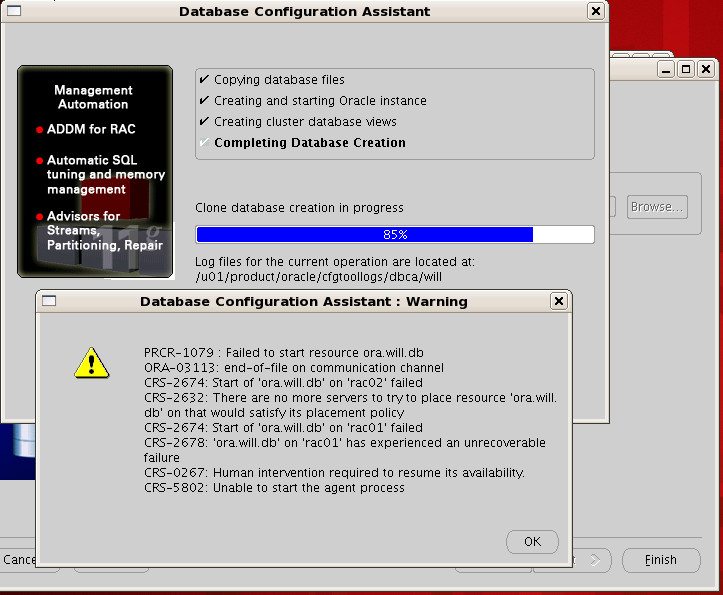Click the checkmark beside Copying database files

click(x=204, y=80)
